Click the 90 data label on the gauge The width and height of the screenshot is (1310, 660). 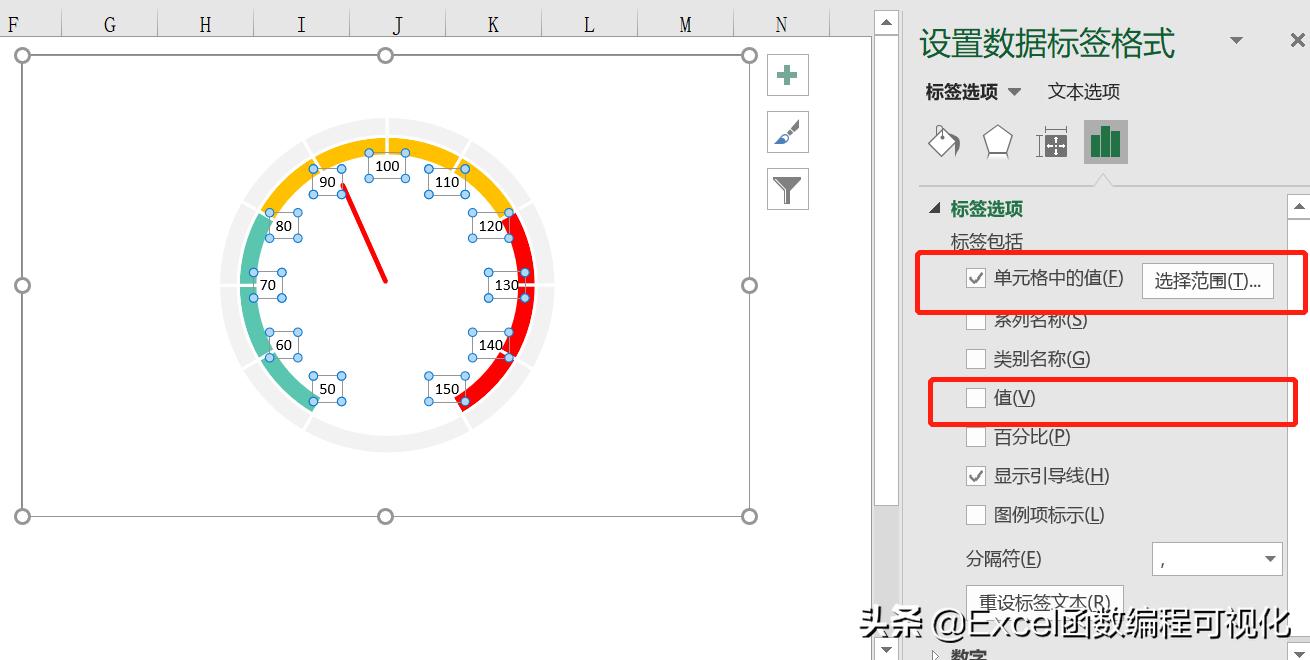(328, 182)
